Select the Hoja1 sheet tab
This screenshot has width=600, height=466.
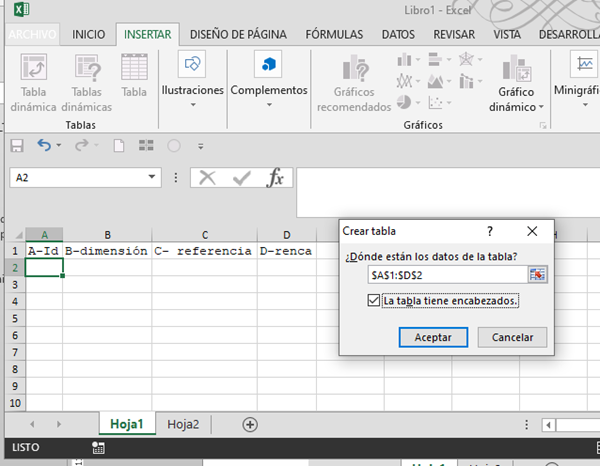coord(127,424)
